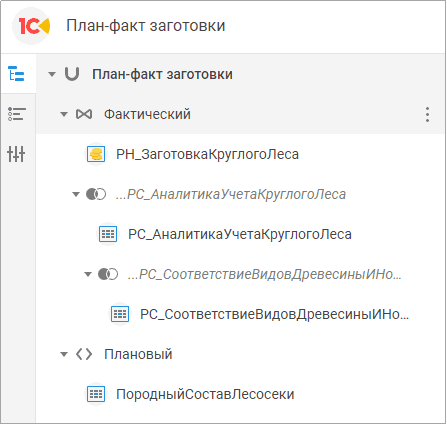This screenshot has width=447, height=425.
Task: Click the join icon beside Фактический
Action: 84,114
